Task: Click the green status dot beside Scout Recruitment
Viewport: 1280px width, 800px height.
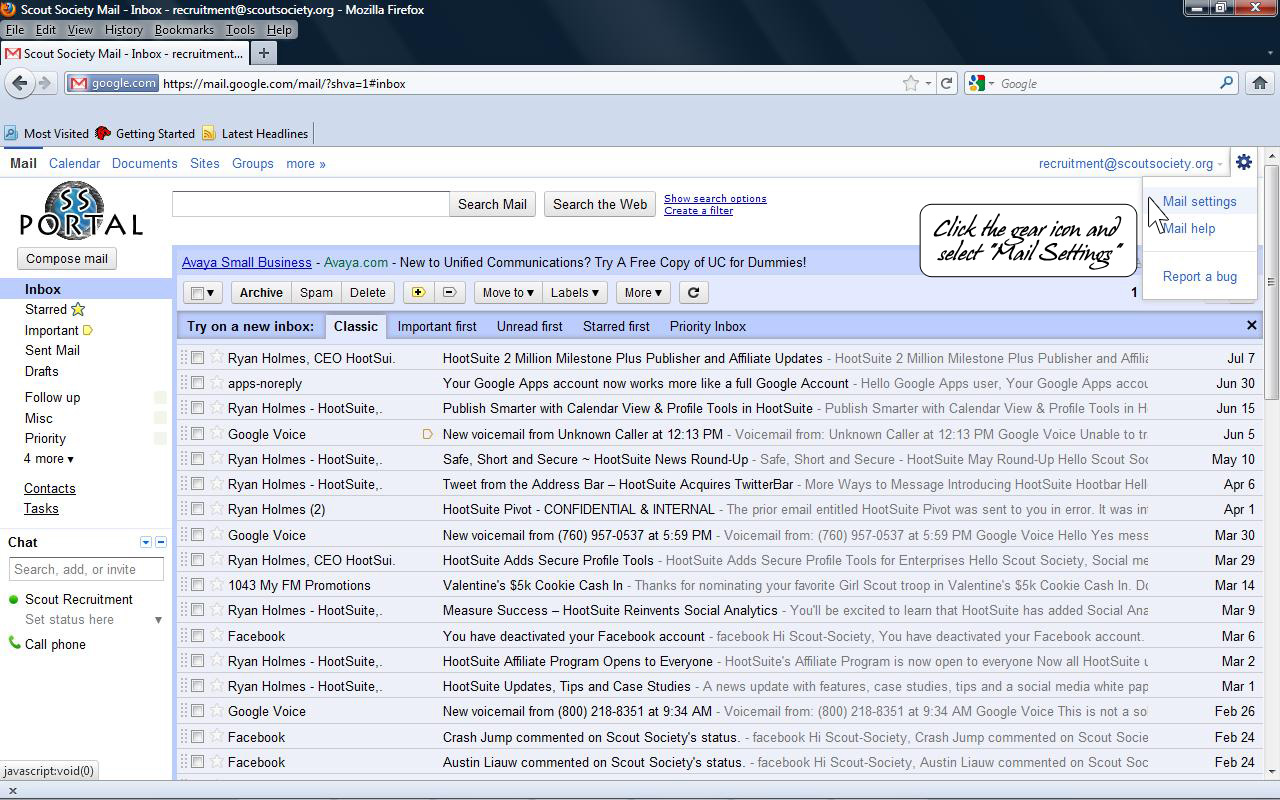Action: (x=14, y=599)
